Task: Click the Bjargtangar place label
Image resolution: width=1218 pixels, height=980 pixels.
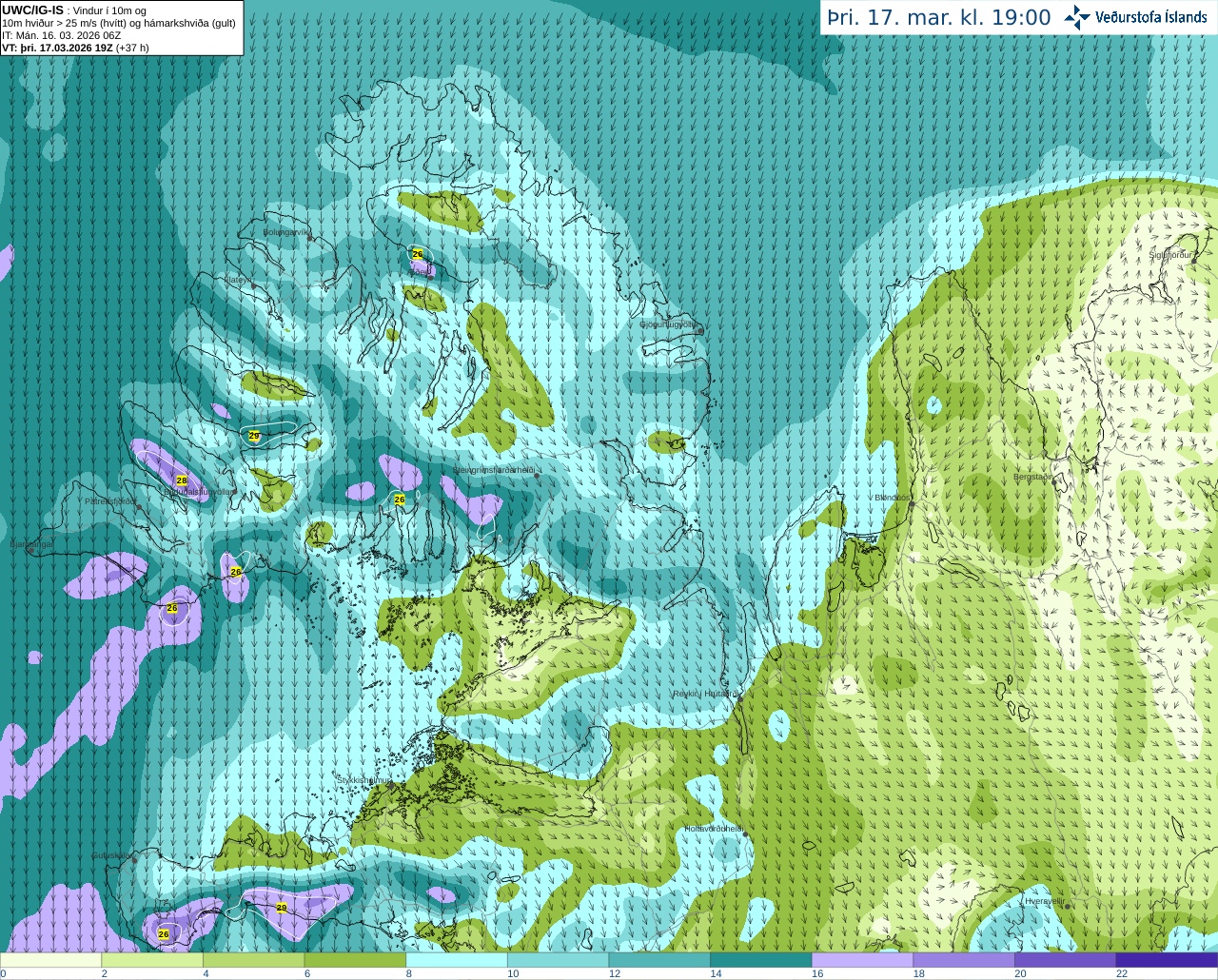Action: coord(31,544)
